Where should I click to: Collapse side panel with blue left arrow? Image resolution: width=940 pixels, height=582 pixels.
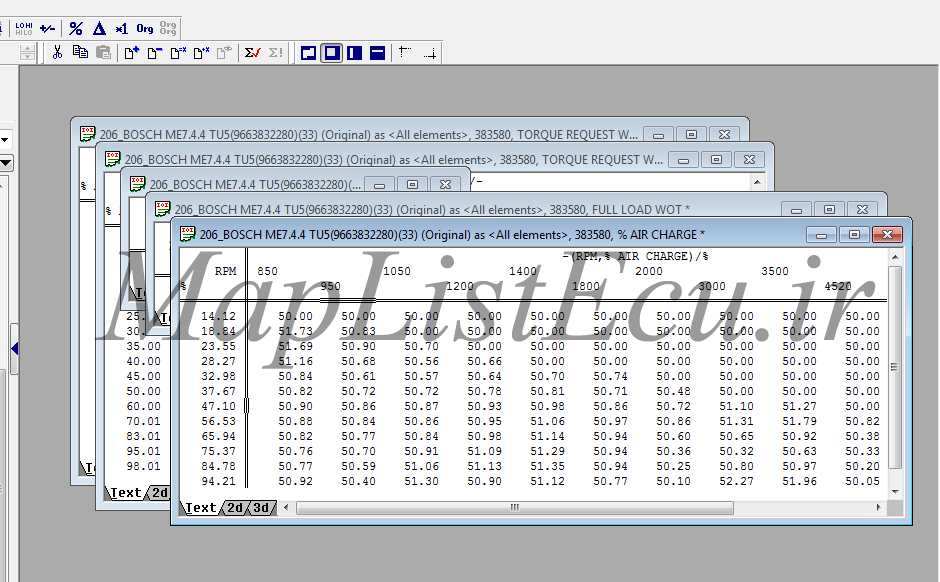tap(14, 348)
